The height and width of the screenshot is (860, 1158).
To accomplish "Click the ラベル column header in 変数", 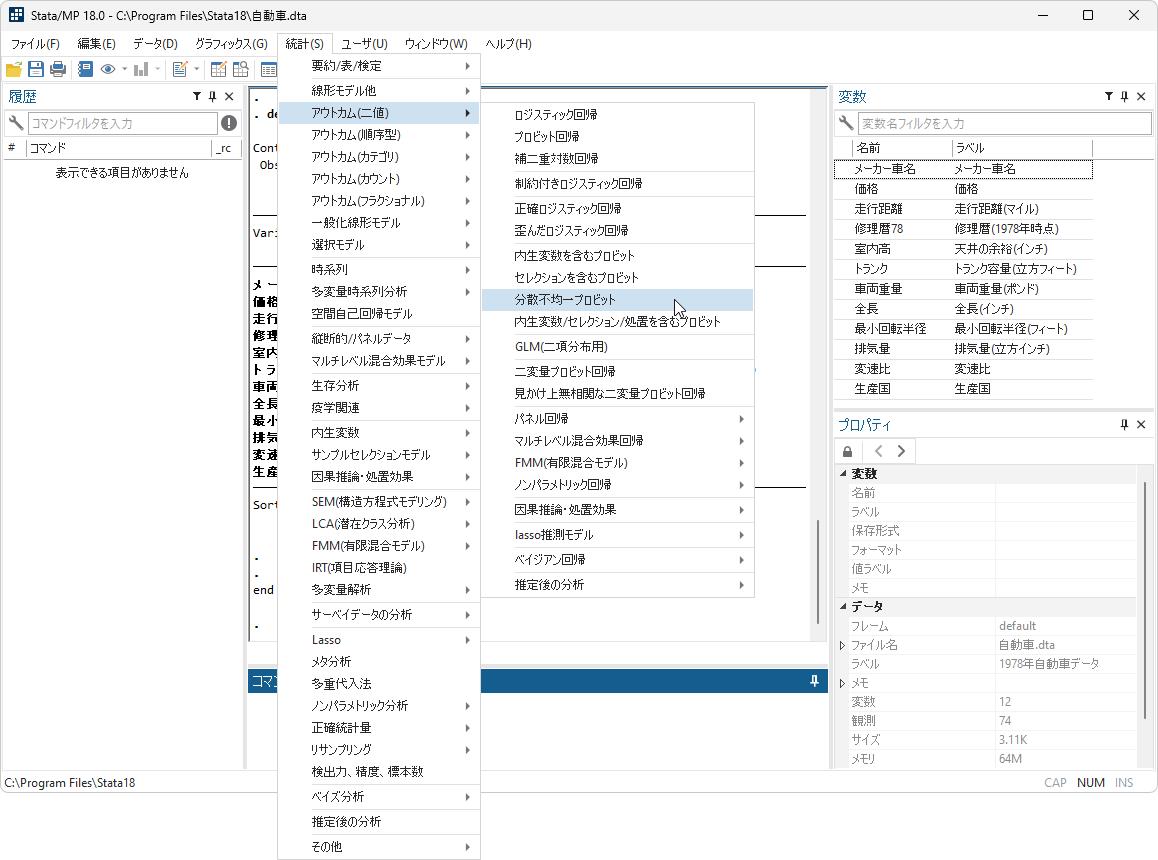I will pyautogui.click(x=1022, y=148).
